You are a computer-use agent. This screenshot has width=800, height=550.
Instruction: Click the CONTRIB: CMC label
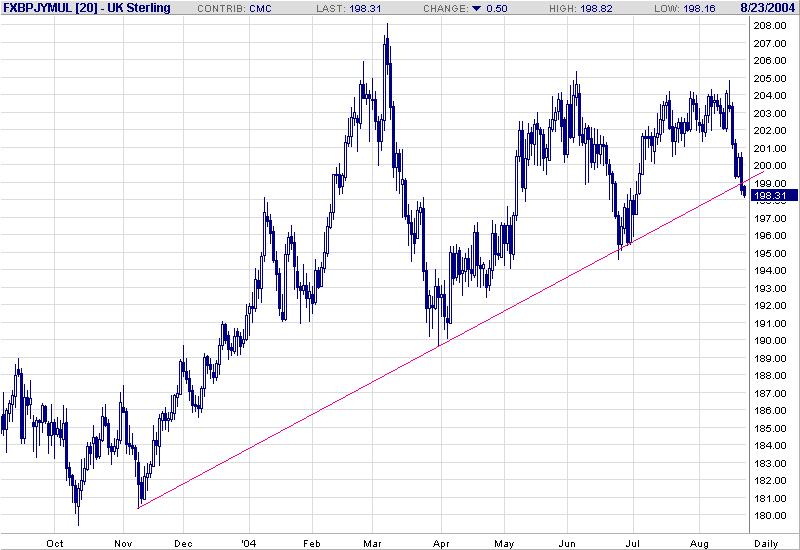coord(234,9)
